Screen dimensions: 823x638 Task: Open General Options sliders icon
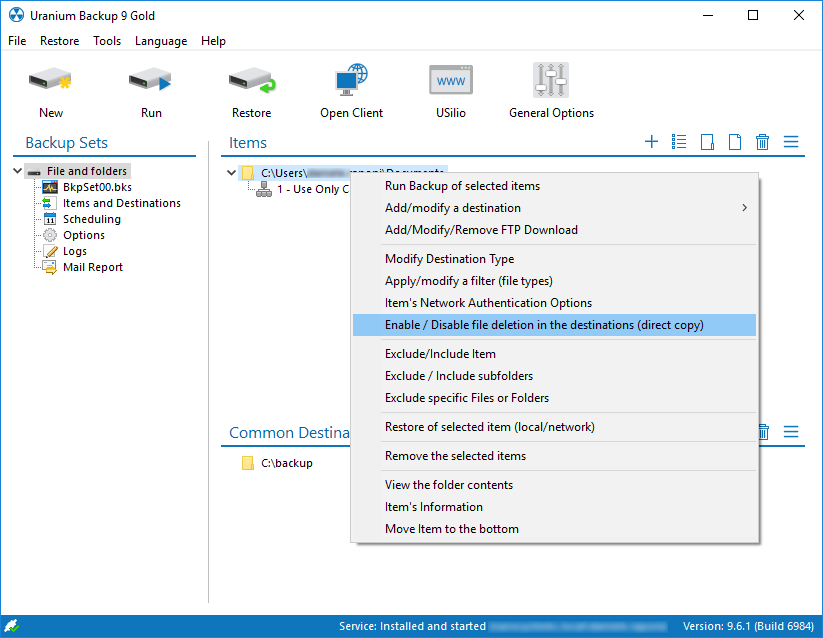point(551,81)
